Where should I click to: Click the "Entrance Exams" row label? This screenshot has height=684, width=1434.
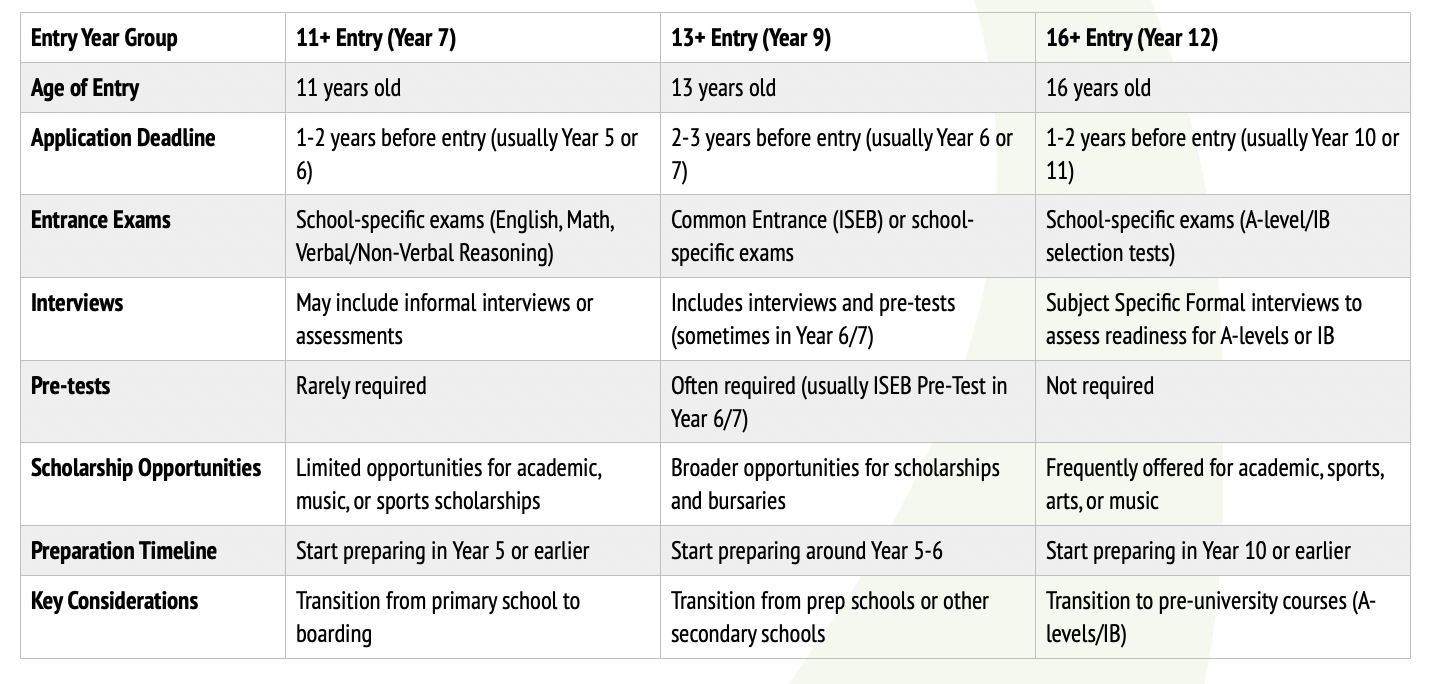point(101,220)
